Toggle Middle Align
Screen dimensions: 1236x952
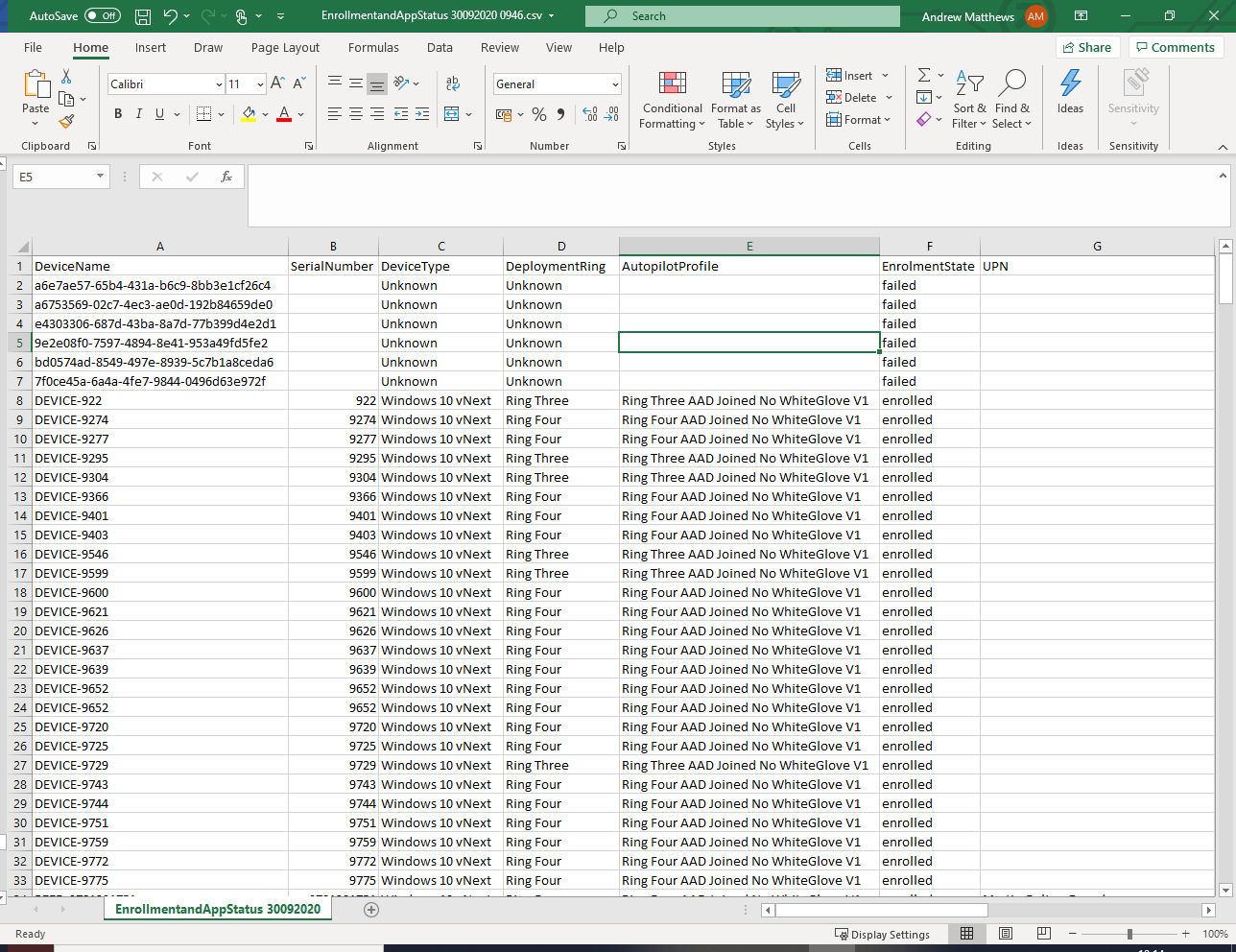pyautogui.click(x=356, y=83)
